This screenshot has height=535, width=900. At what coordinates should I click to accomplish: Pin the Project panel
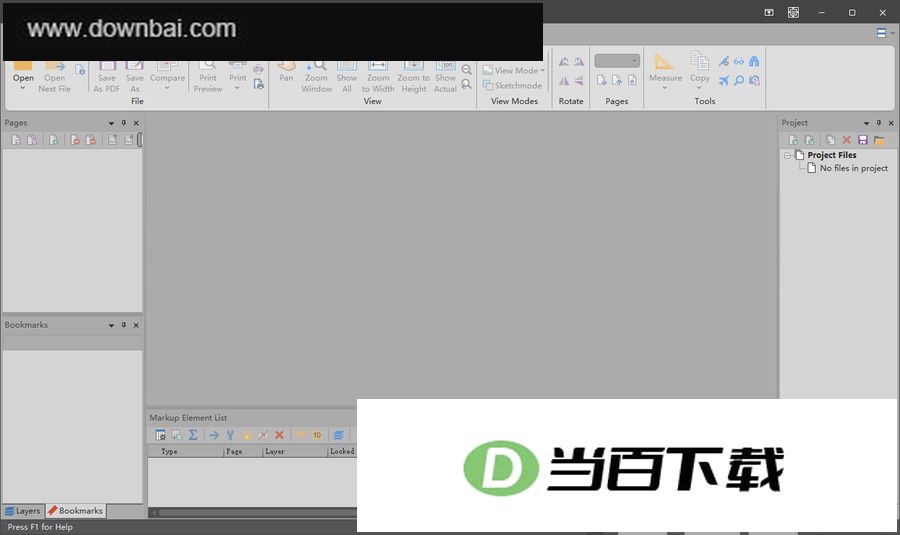tap(878, 123)
